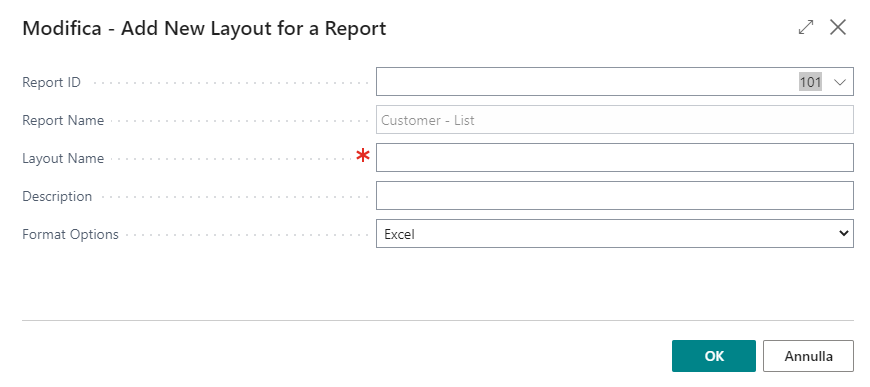Screen dimensions: 870x387
Task: Click the highlighted 101 value
Action: 810,82
